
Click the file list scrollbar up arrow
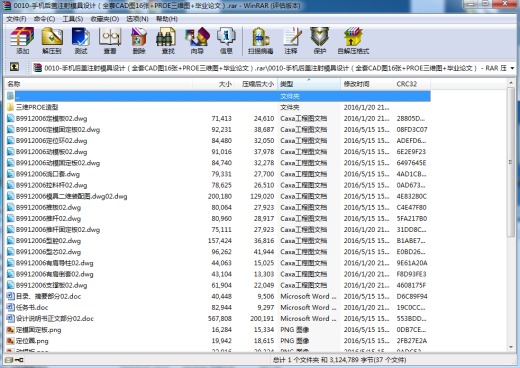pyautogui.click(x=511, y=82)
